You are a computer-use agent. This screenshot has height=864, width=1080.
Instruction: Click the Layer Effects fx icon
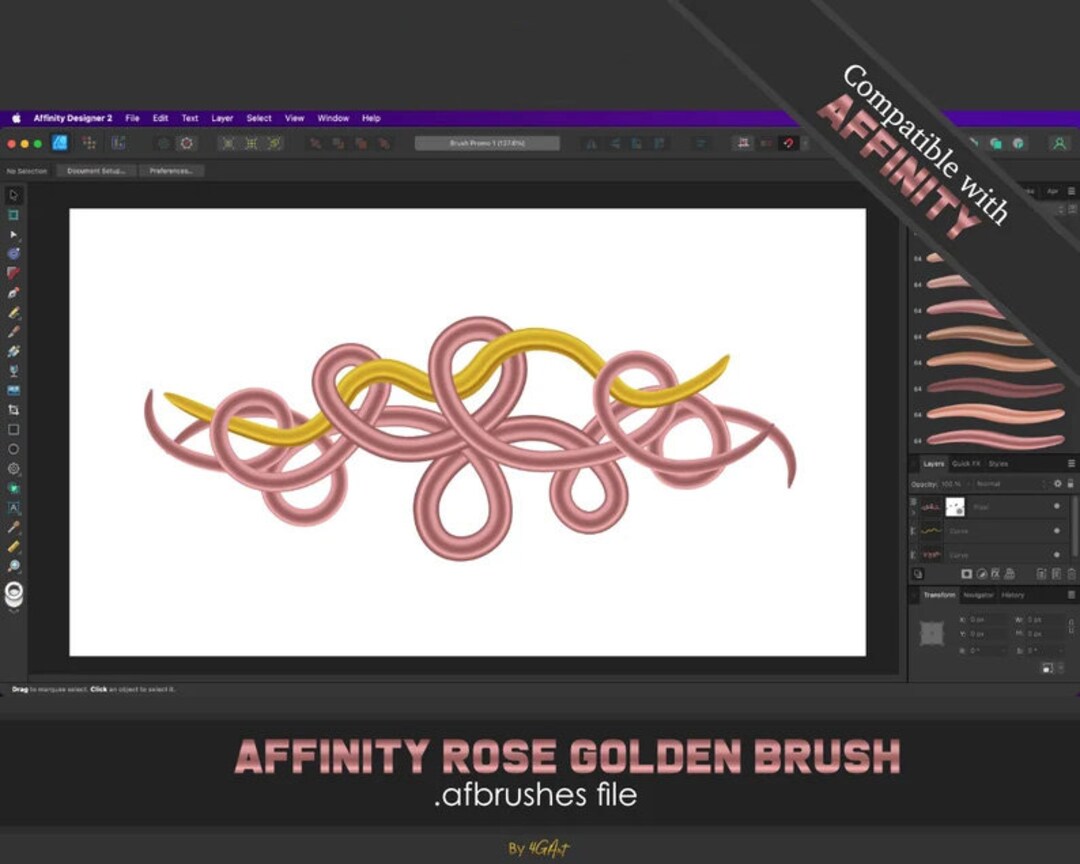click(995, 573)
